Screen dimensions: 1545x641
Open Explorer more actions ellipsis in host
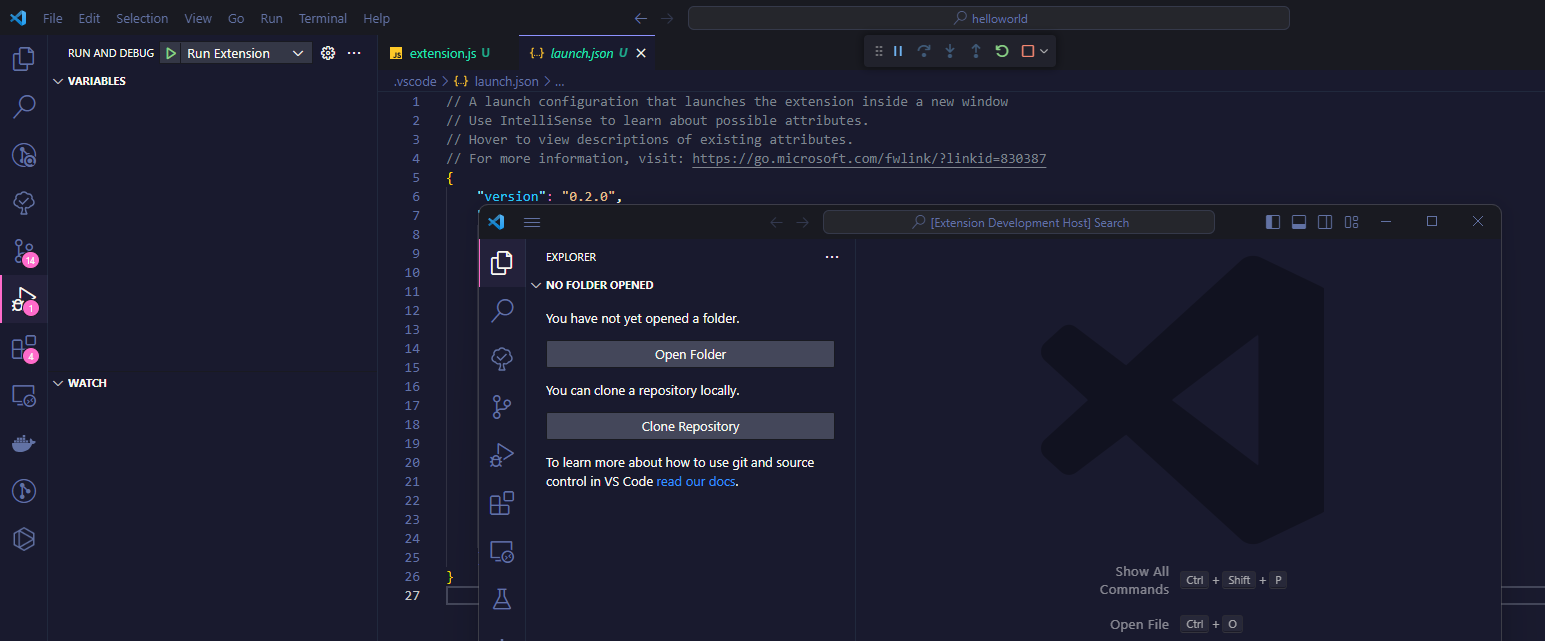(x=832, y=257)
